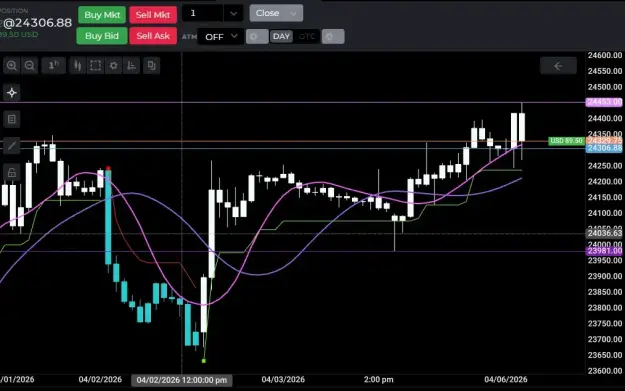
Task: Click the overlapping squares icon in chart toolbar
Action: (151, 65)
